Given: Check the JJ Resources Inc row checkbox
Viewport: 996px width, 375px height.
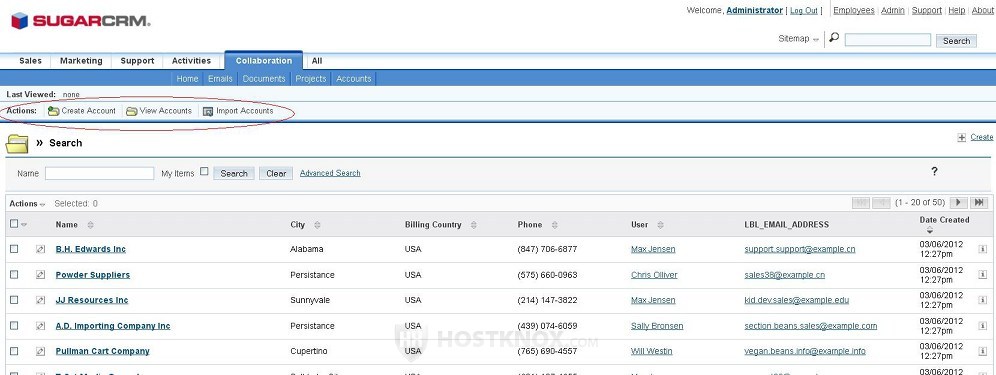Looking at the screenshot, I should tap(14, 300).
